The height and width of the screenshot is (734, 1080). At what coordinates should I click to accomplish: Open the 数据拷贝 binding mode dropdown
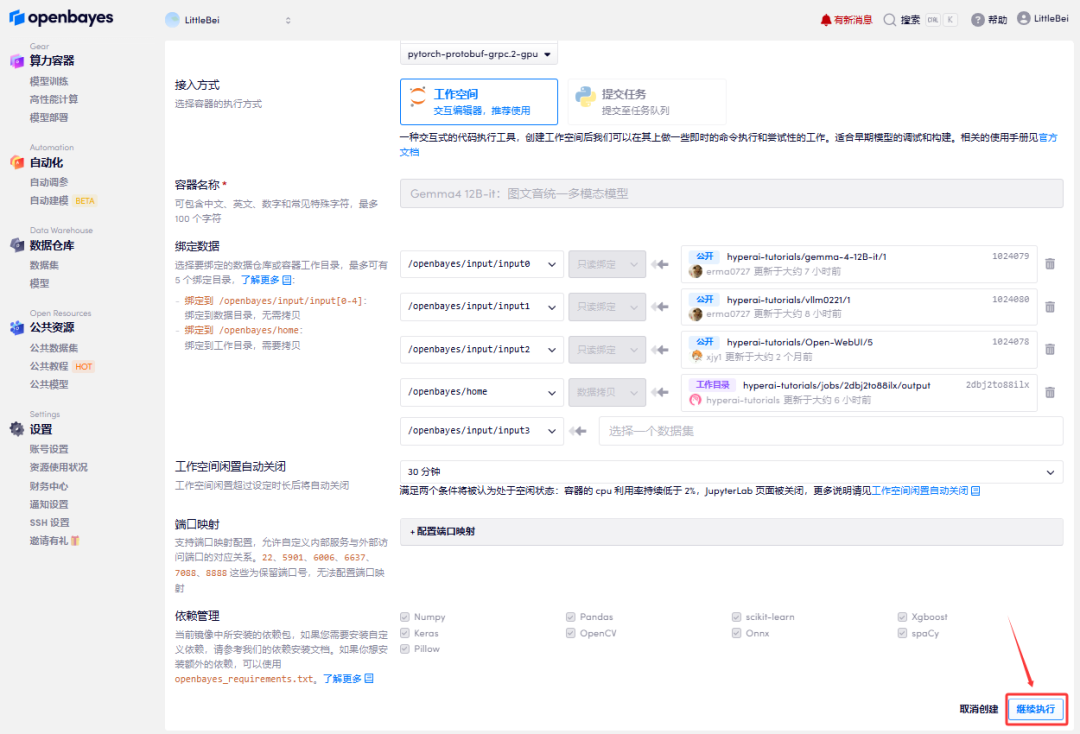point(607,392)
